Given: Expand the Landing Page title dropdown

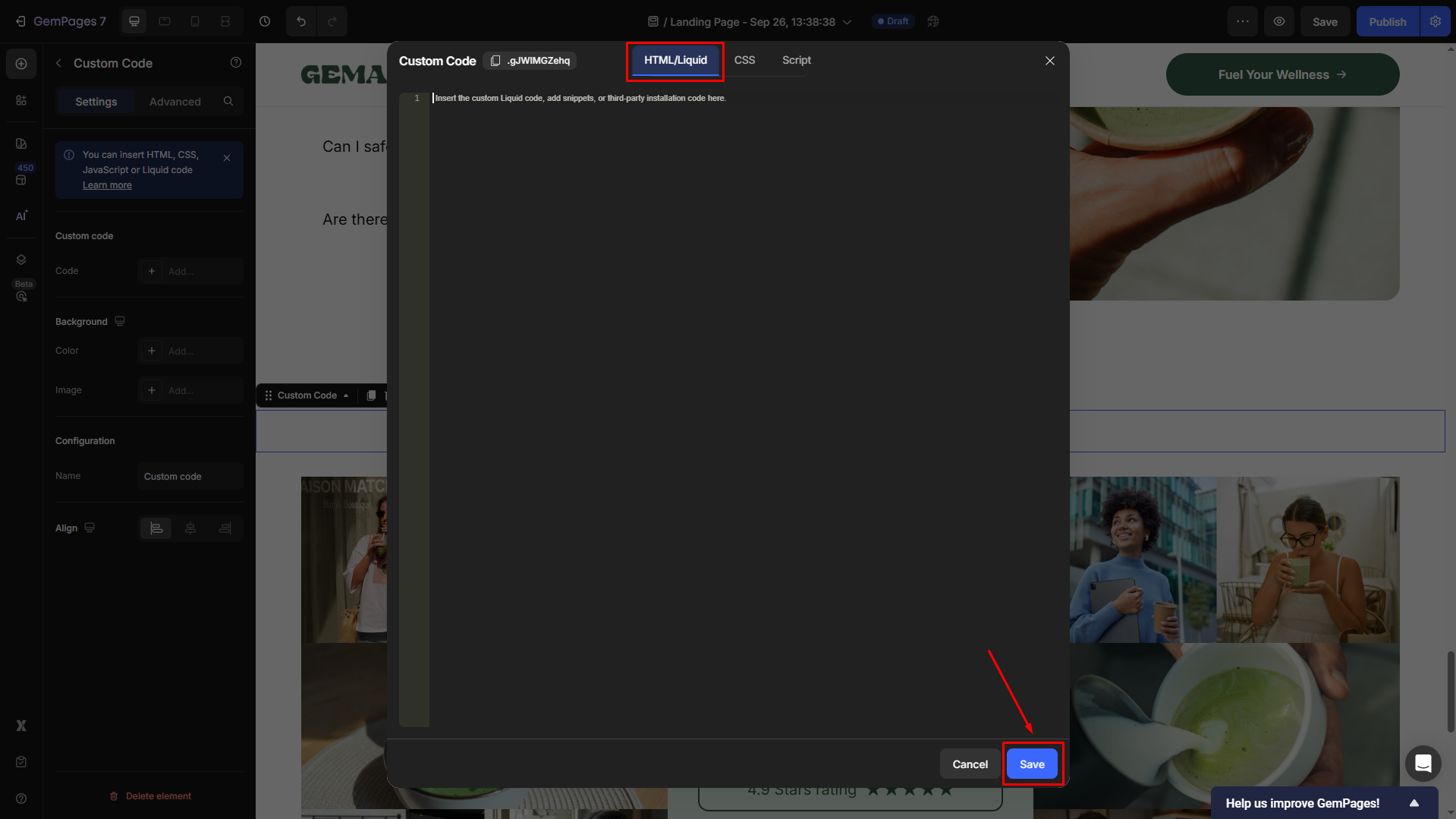Looking at the screenshot, I should coord(847,22).
